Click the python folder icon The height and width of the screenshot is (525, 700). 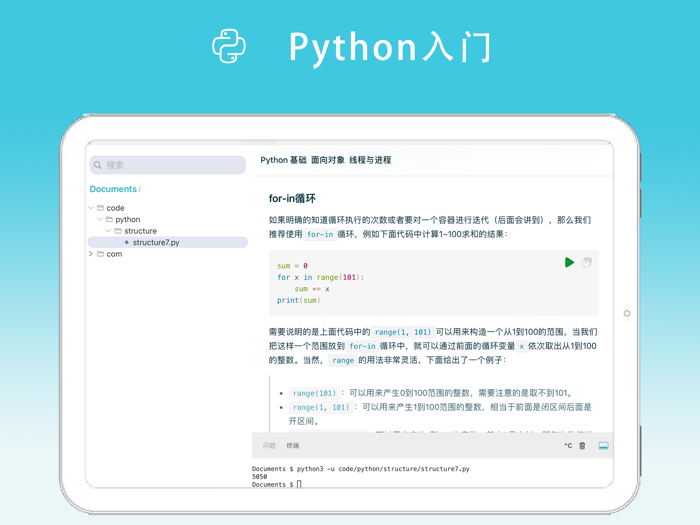109,219
